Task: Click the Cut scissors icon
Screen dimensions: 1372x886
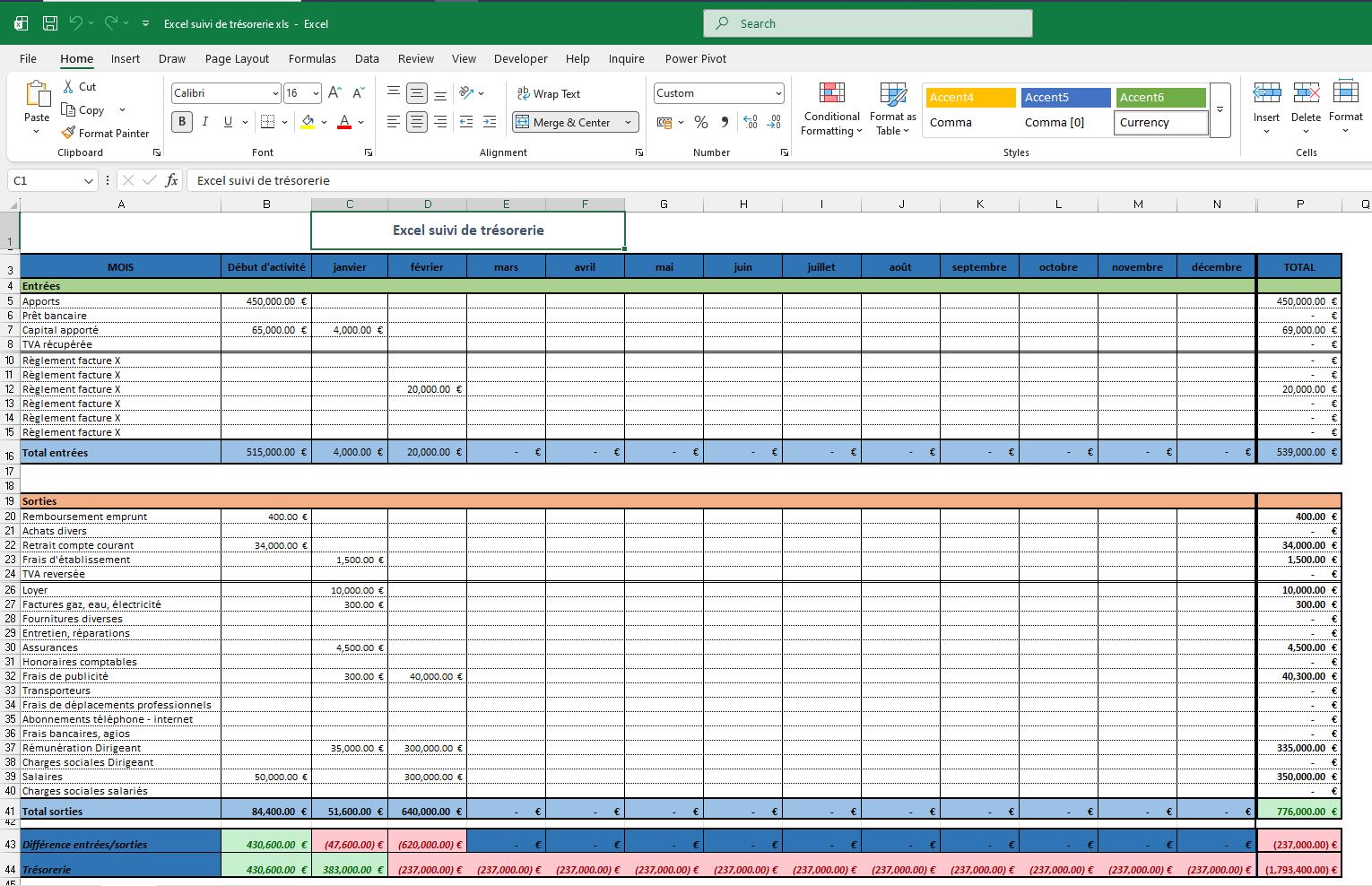Action: pos(68,87)
